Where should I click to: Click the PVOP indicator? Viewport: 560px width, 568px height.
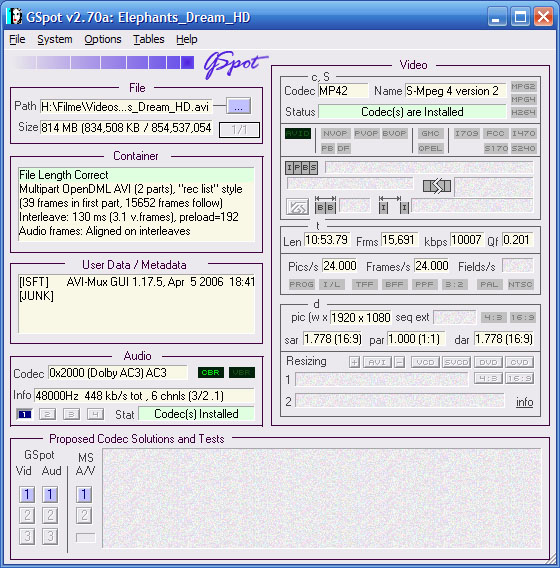coord(366,133)
